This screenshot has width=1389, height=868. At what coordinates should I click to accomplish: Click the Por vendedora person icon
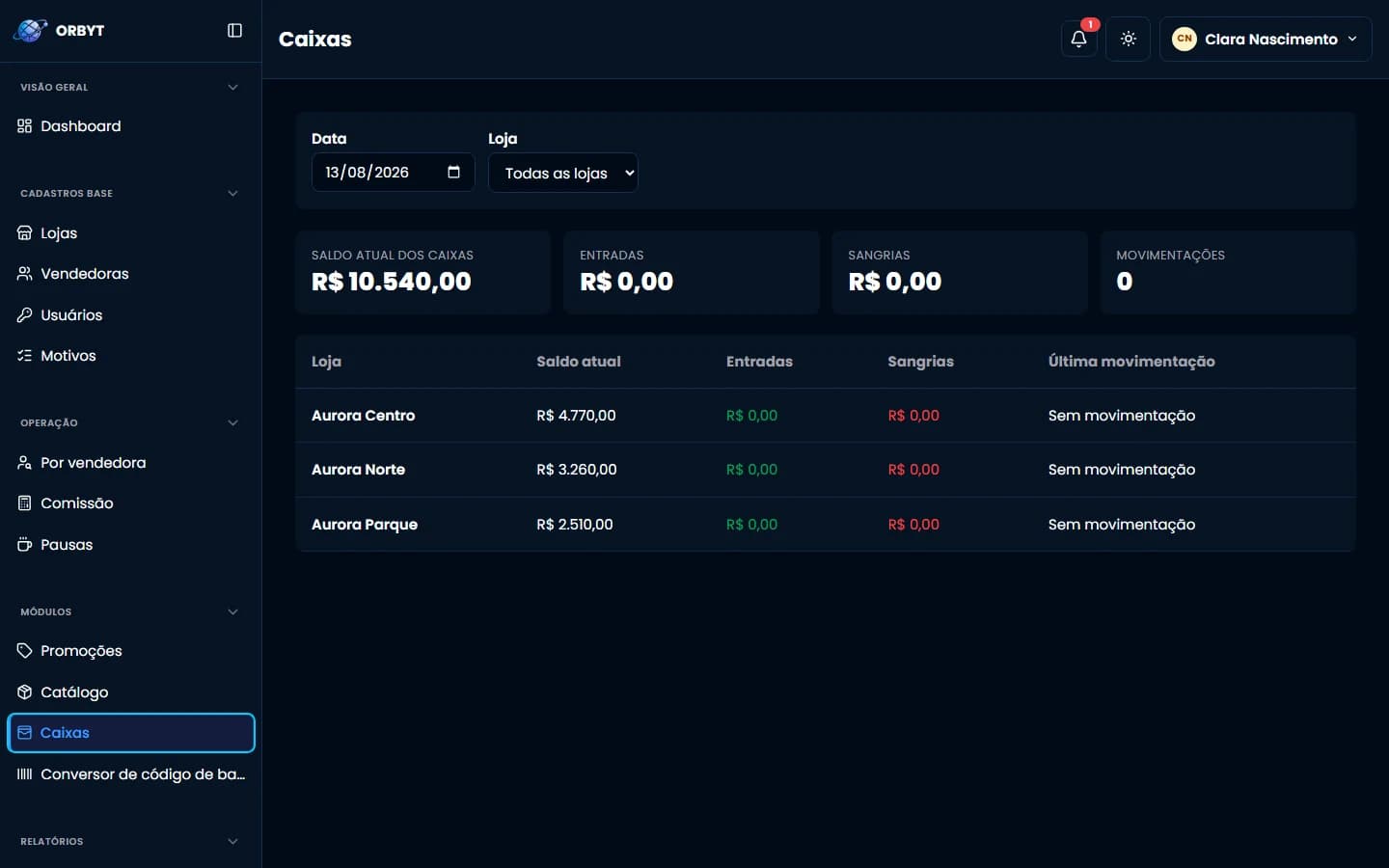pos(25,463)
